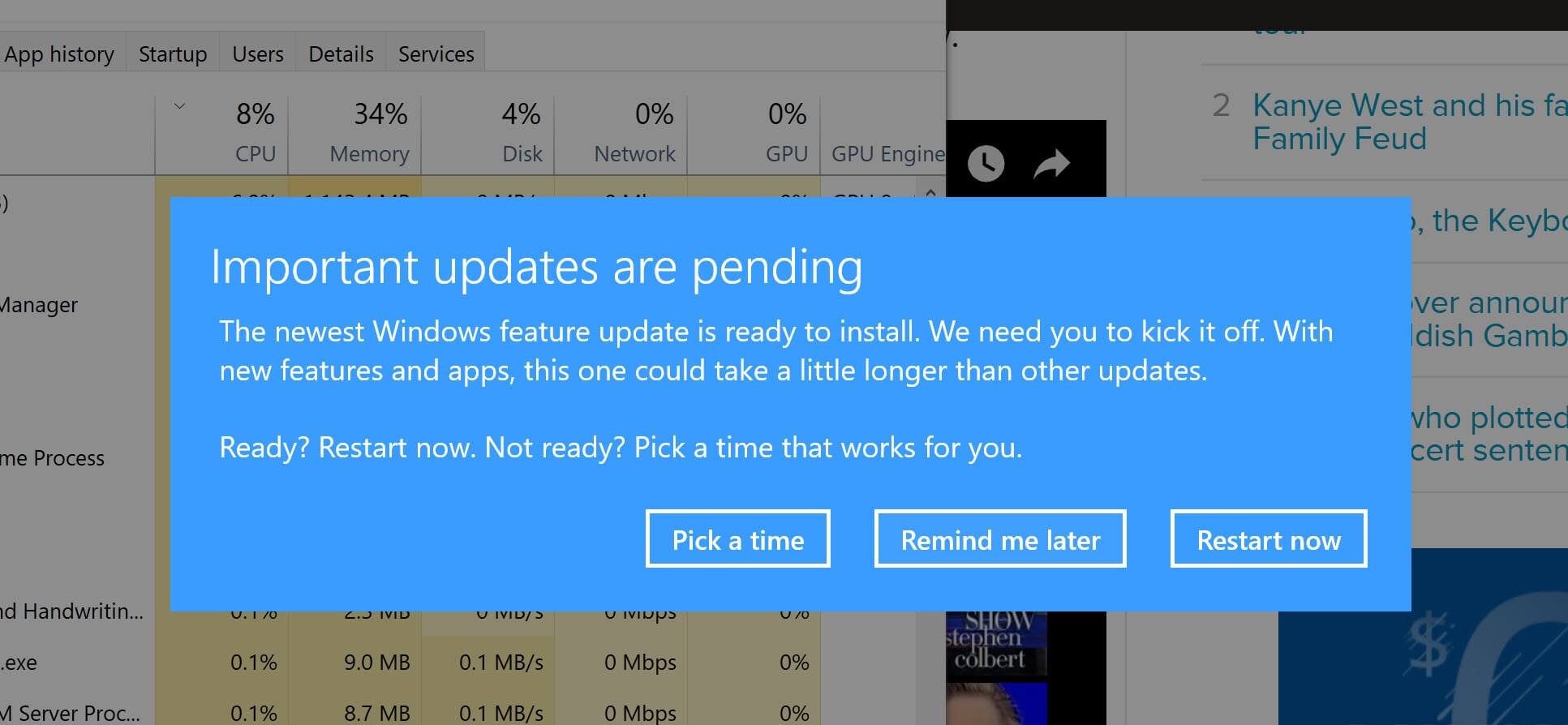1568x725 pixels.
Task: Sort processes by Memory column header
Action: [355, 134]
